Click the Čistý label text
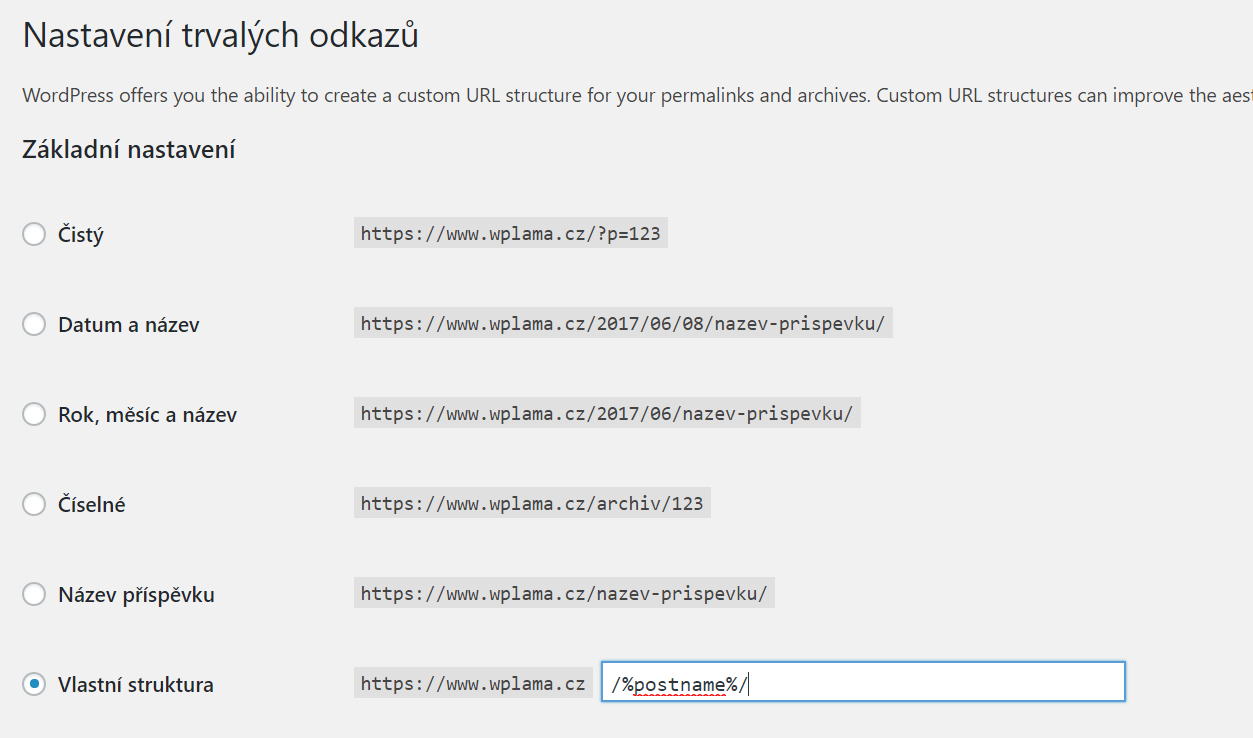The height and width of the screenshot is (738, 1253). pos(81,235)
